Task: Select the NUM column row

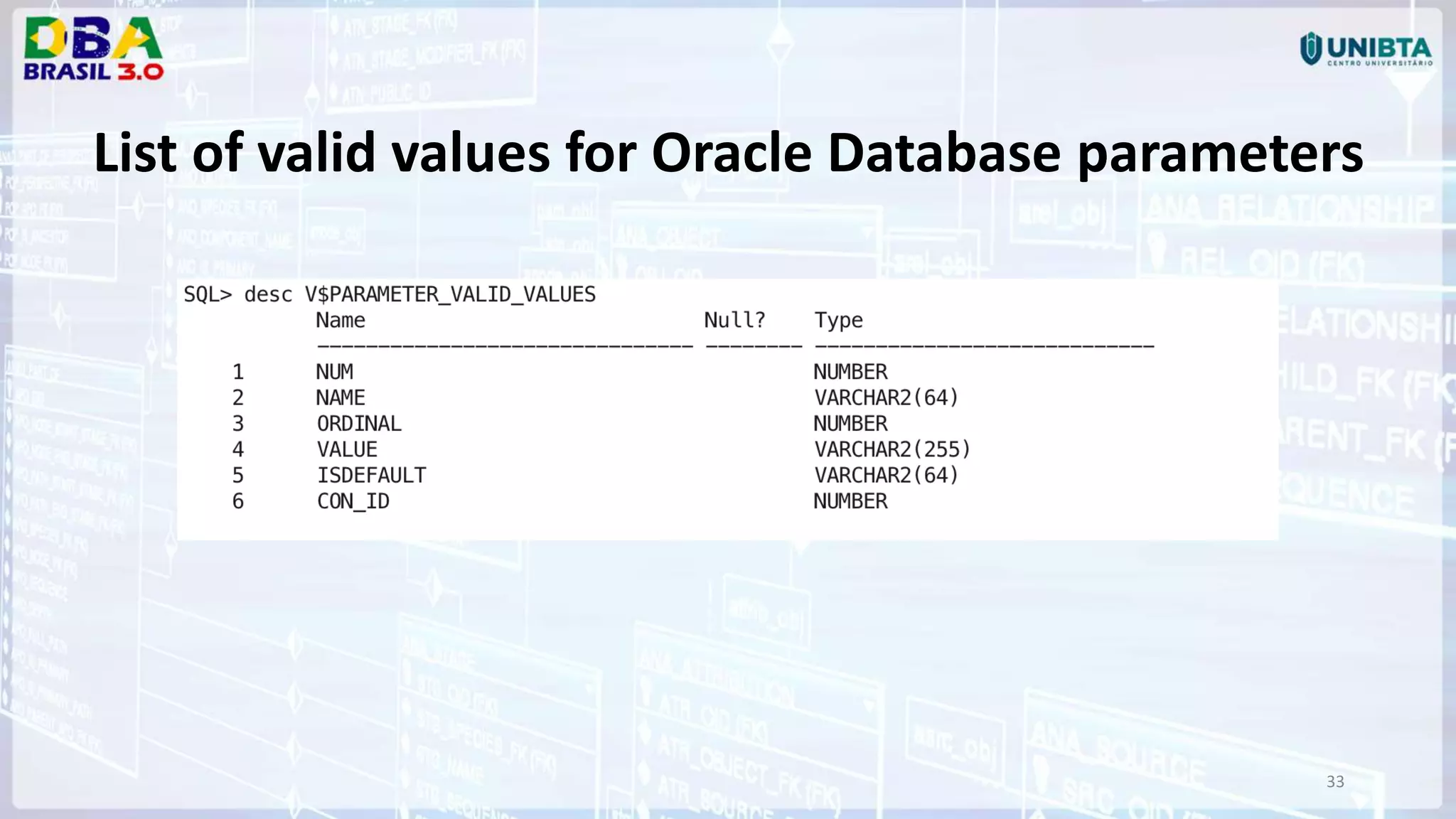Action: pos(335,372)
